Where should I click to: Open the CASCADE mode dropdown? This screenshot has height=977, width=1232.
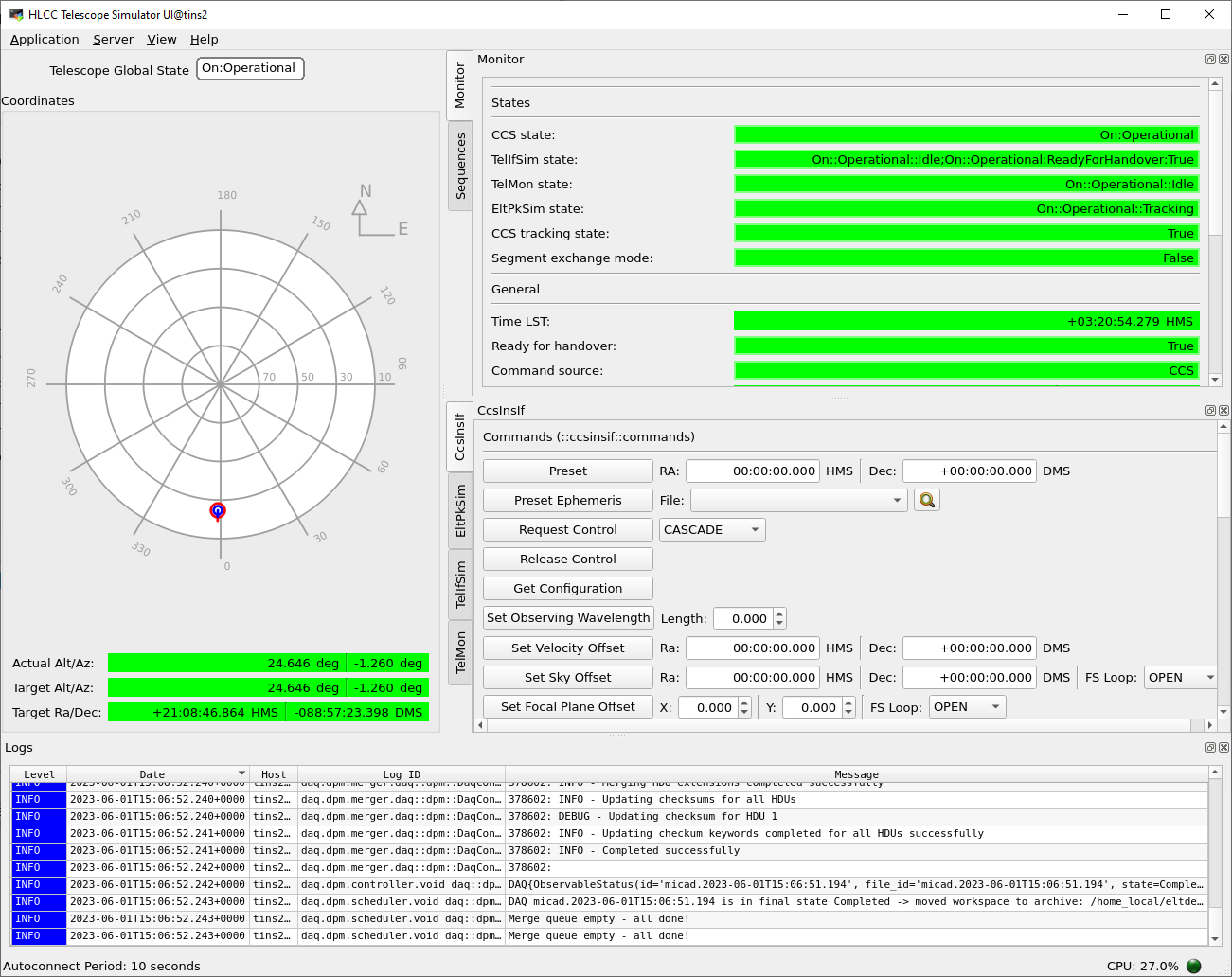click(711, 529)
